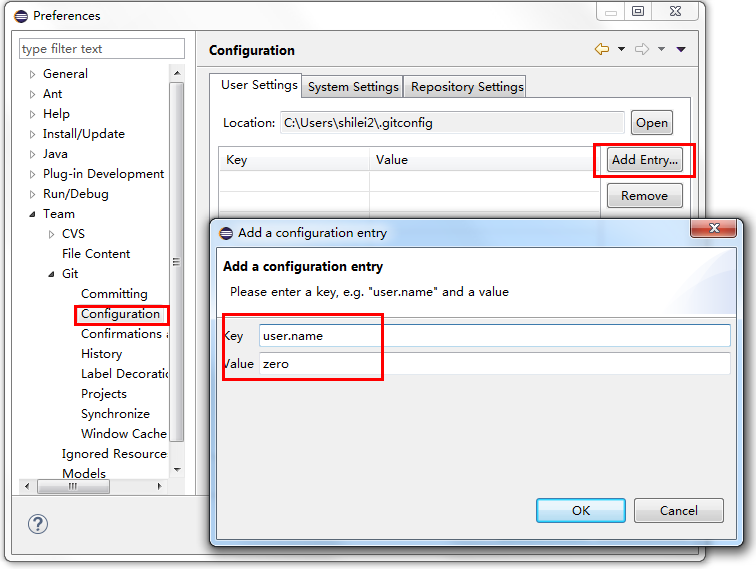Screen dimensions: 756x569
Task: Click the tree horizontal scrollbar right arrow
Action: [160, 486]
